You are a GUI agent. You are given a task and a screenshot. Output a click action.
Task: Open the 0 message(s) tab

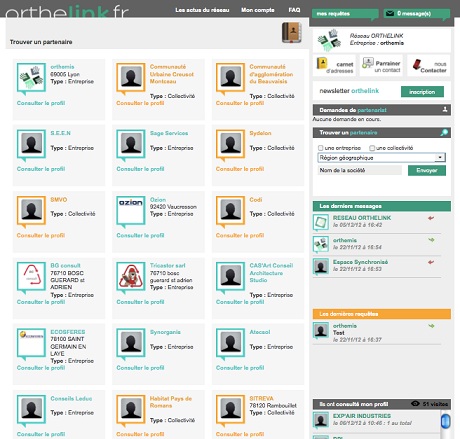click(x=417, y=14)
